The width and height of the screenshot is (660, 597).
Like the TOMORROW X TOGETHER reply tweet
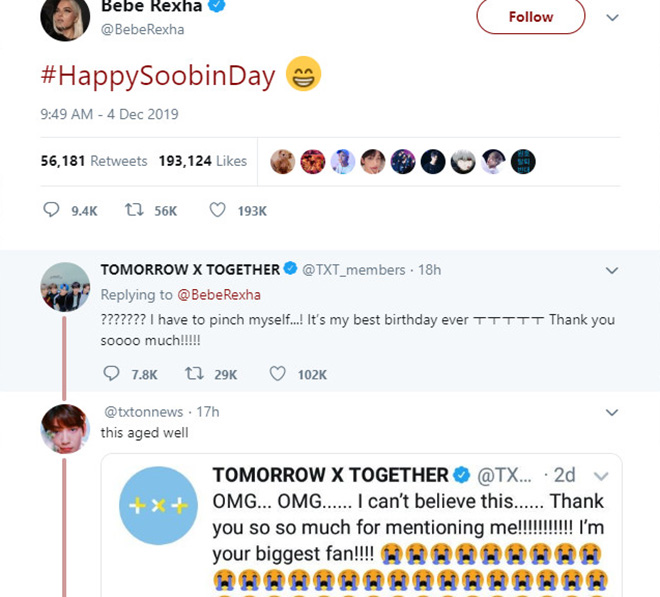pyautogui.click(x=277, y=373)
